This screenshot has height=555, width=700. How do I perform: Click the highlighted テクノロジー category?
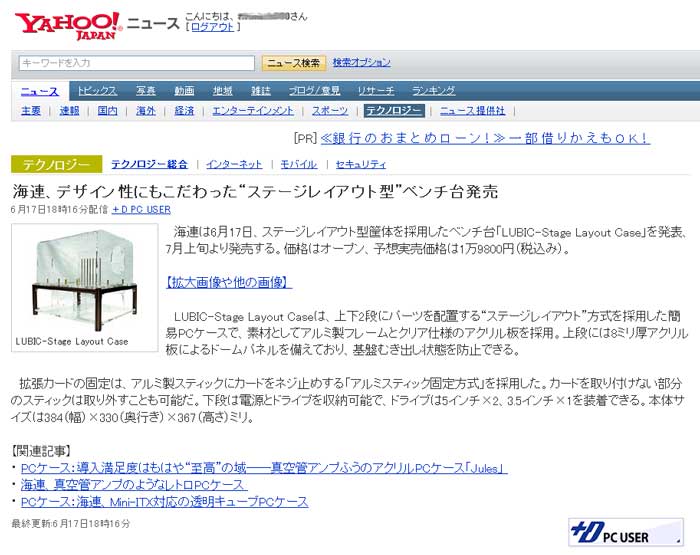pos(394,111)
